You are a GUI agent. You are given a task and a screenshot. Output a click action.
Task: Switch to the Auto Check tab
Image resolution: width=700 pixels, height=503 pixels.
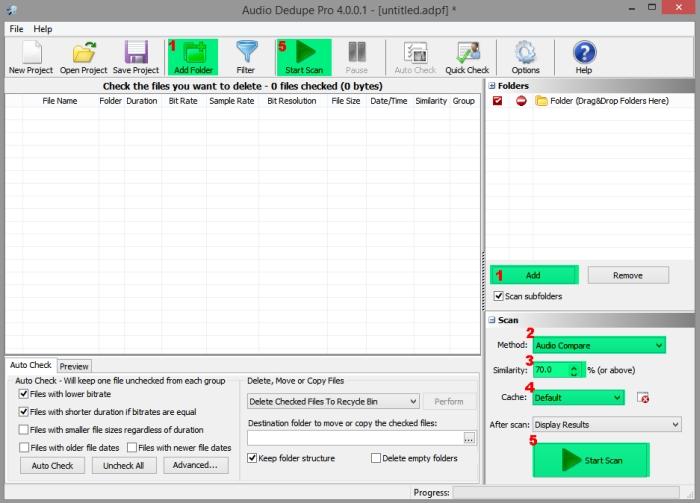click(x=31, y=365)
